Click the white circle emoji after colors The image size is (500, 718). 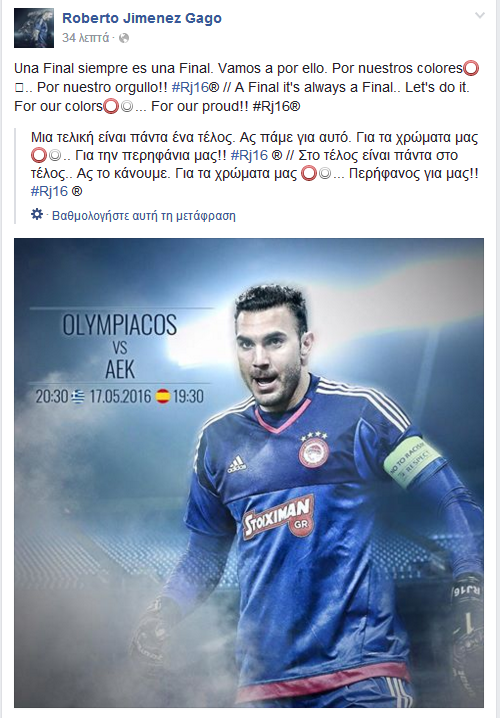tap(127, 107)
